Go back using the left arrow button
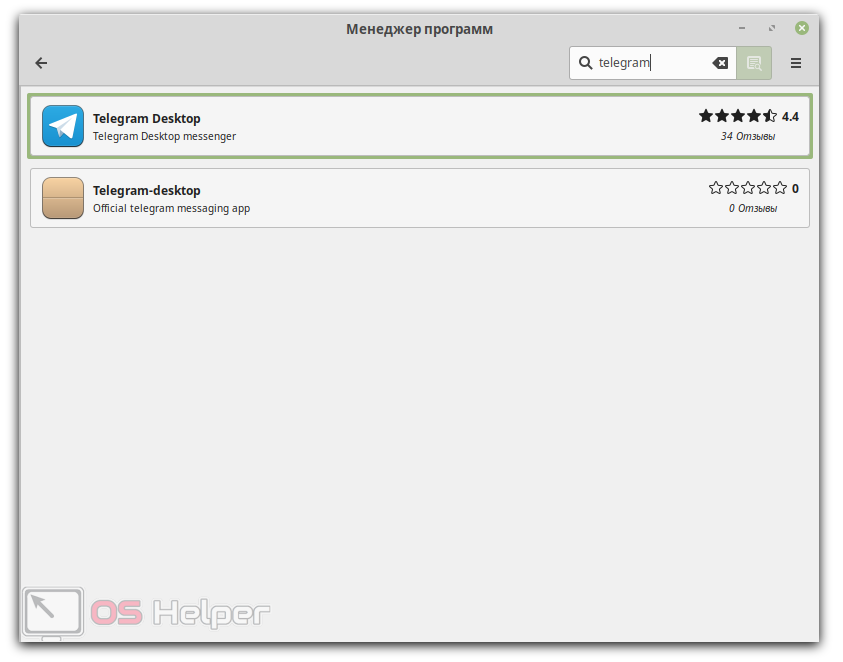Screen dimensions: 843x662 [41, 63]
